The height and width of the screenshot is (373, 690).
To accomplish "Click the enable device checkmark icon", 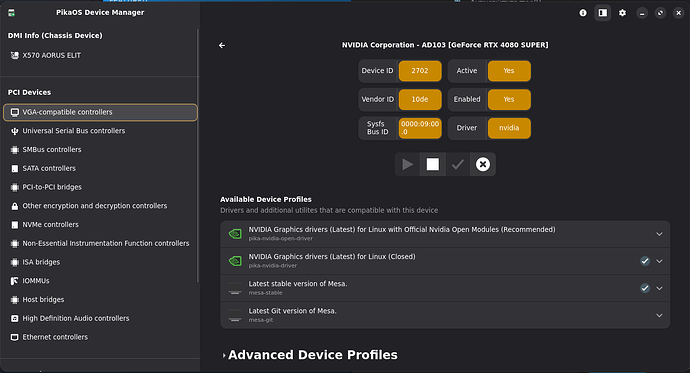I will [458, 165].
